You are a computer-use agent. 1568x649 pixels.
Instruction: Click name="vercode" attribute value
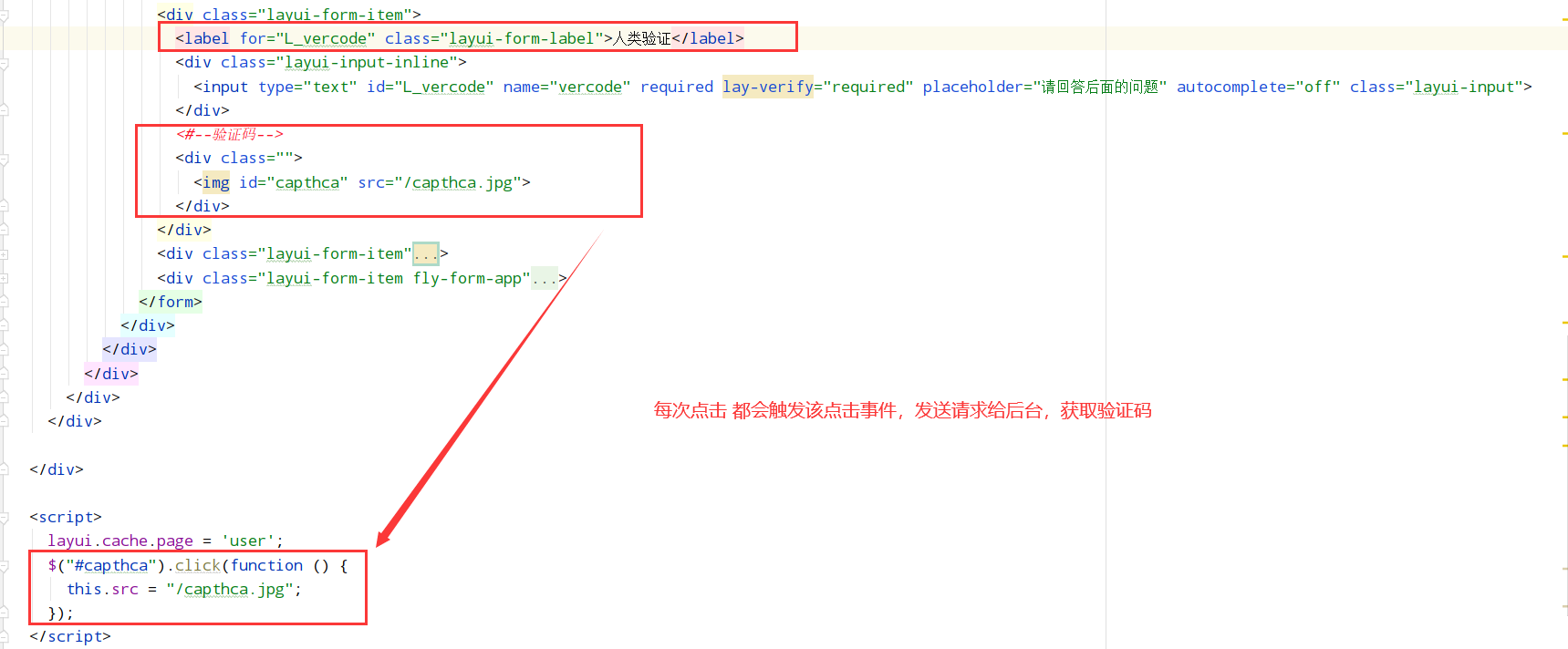590,87
